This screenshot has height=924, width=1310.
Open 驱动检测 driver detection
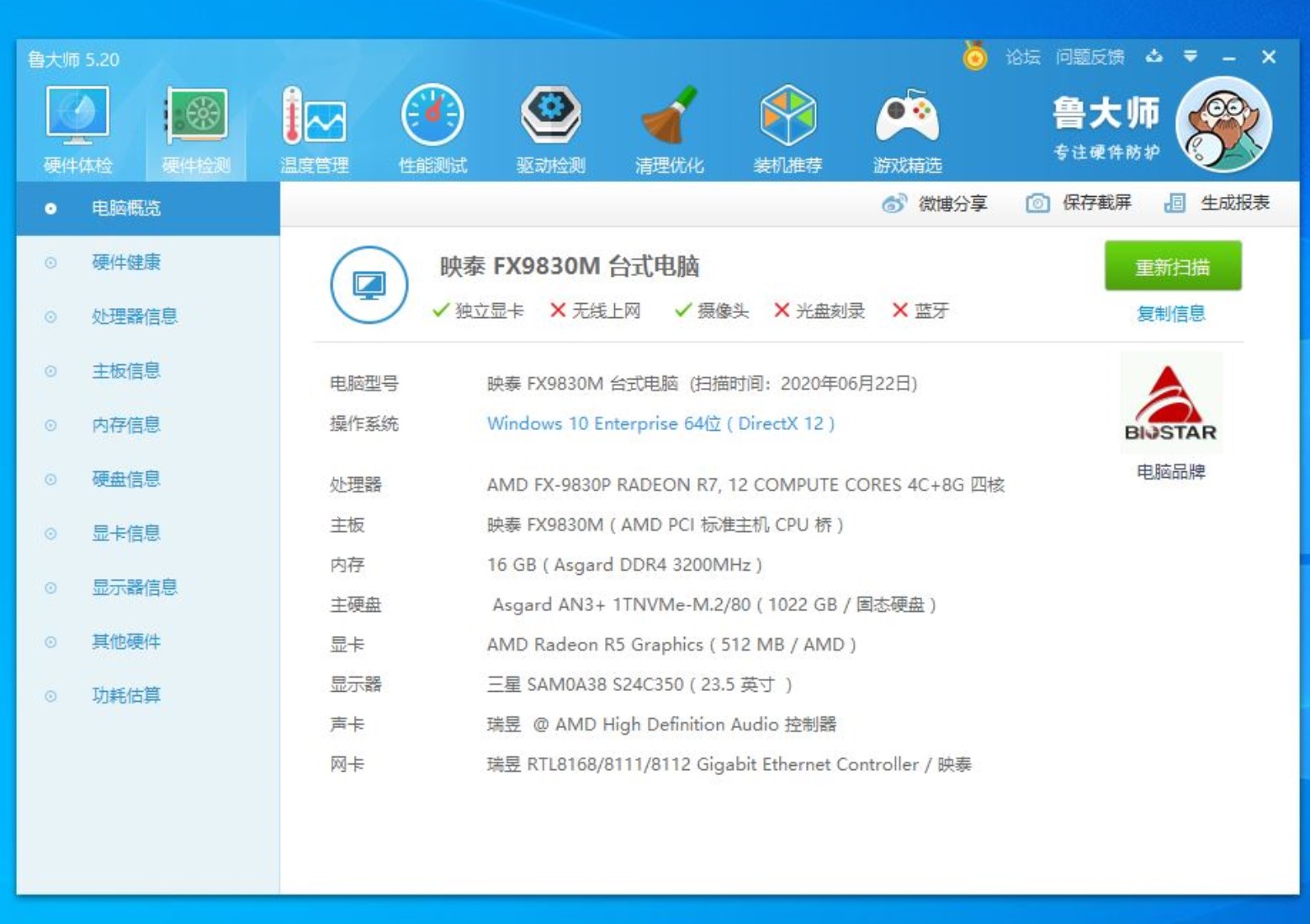551,130
